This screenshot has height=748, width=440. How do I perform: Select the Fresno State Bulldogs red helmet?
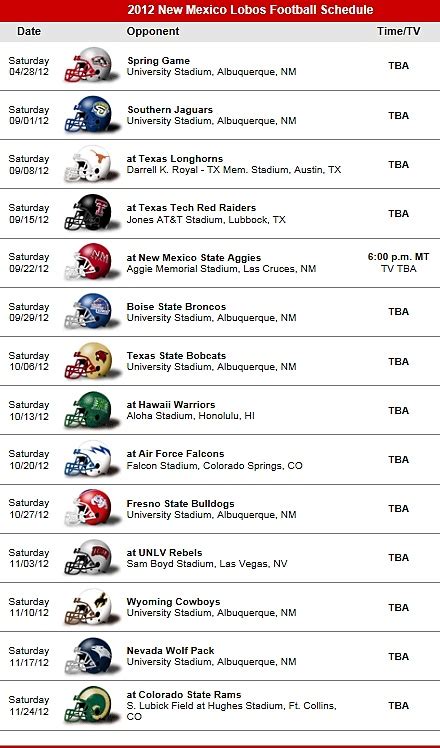click(89, 508)
